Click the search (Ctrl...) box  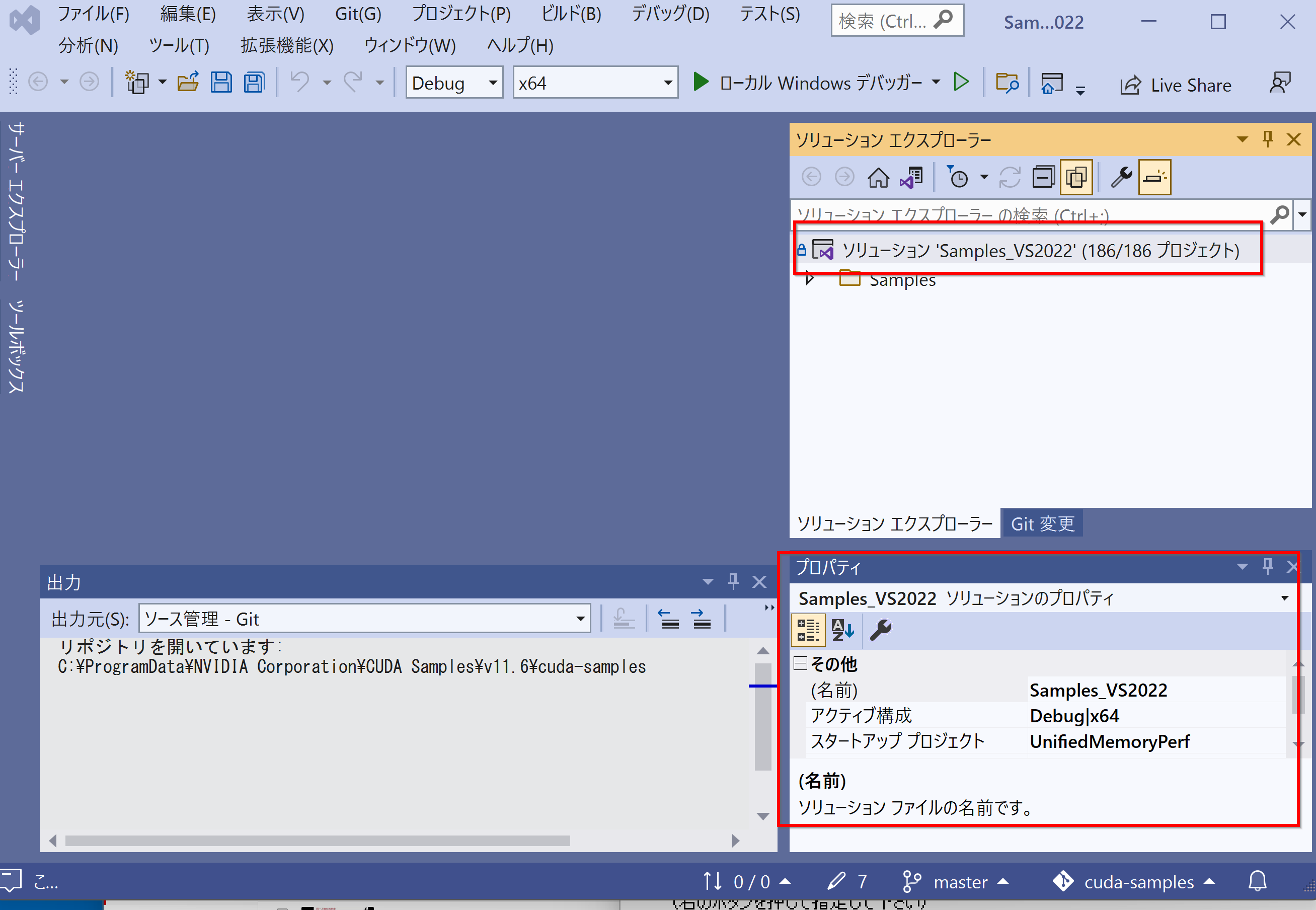point(897,21)
